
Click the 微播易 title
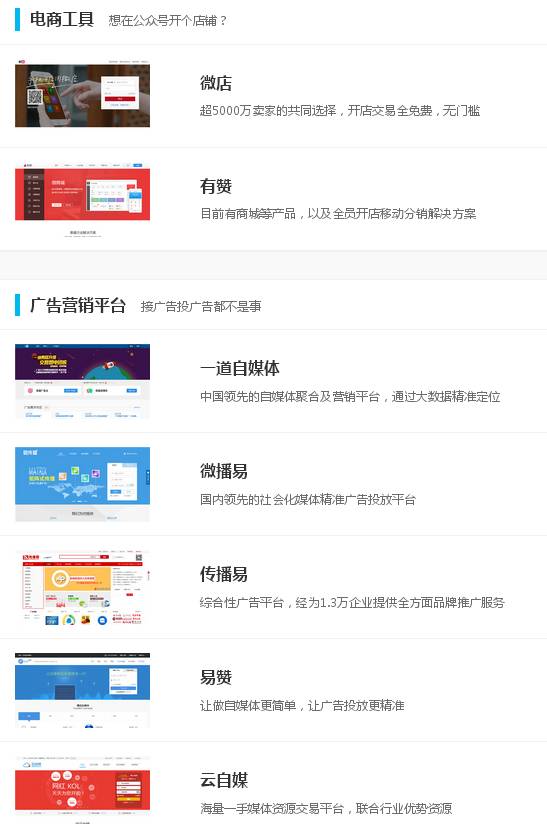(223, 471)
